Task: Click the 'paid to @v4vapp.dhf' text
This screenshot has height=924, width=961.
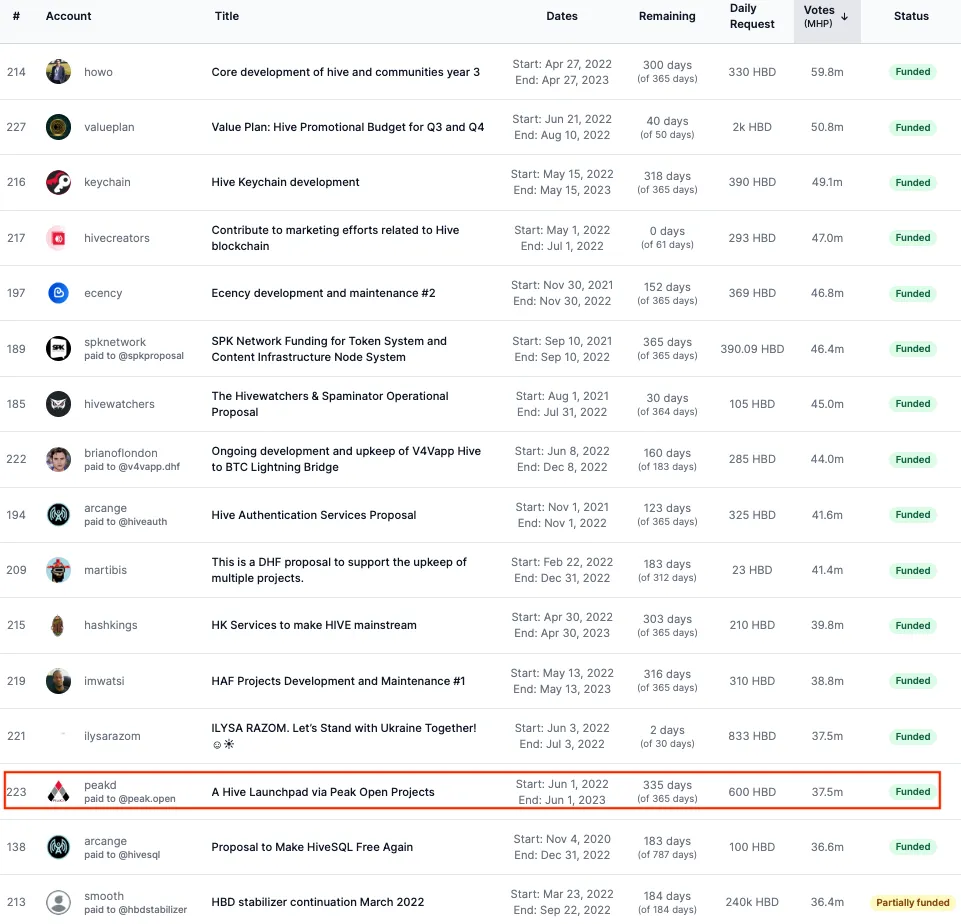Action: (x=132, y=467)
